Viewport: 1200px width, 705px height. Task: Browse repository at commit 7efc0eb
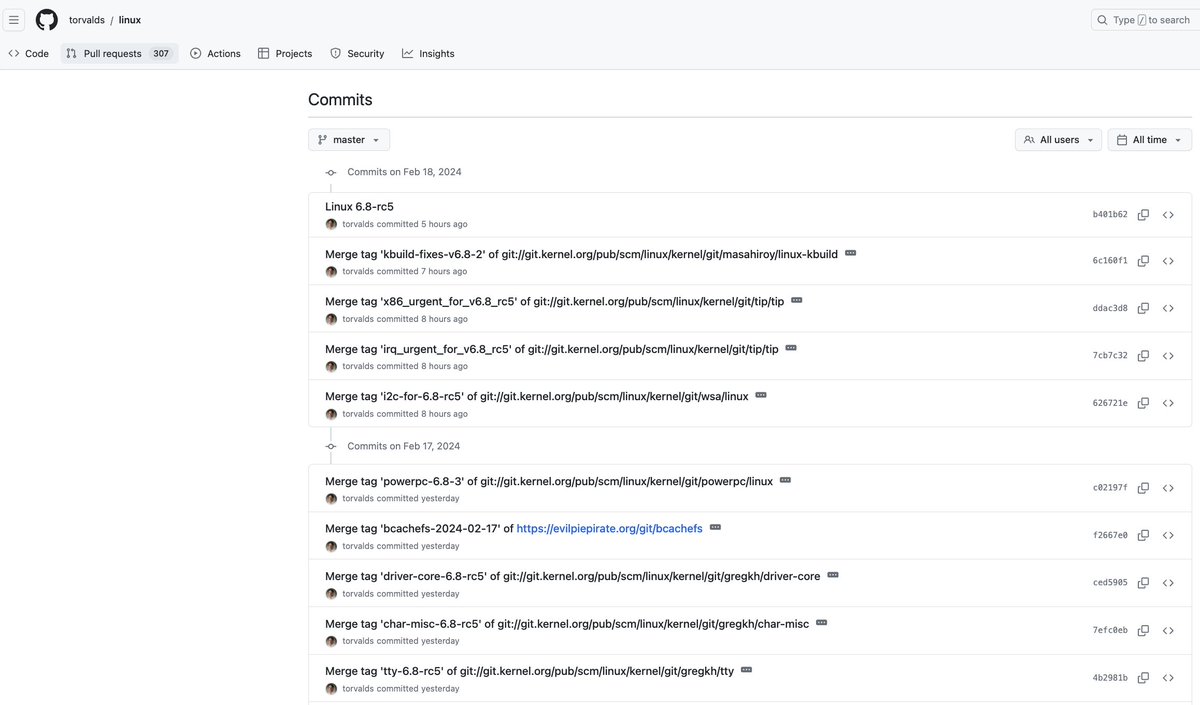tap(1168, 630)
